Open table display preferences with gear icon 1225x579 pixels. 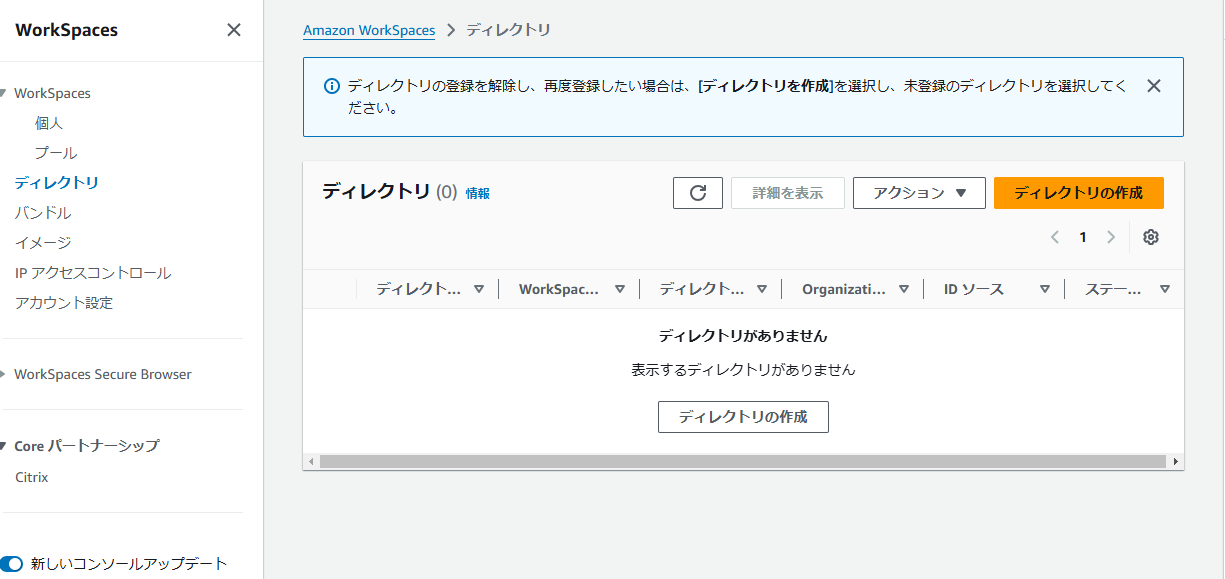pyautogui.click(x=1150, y=237)
